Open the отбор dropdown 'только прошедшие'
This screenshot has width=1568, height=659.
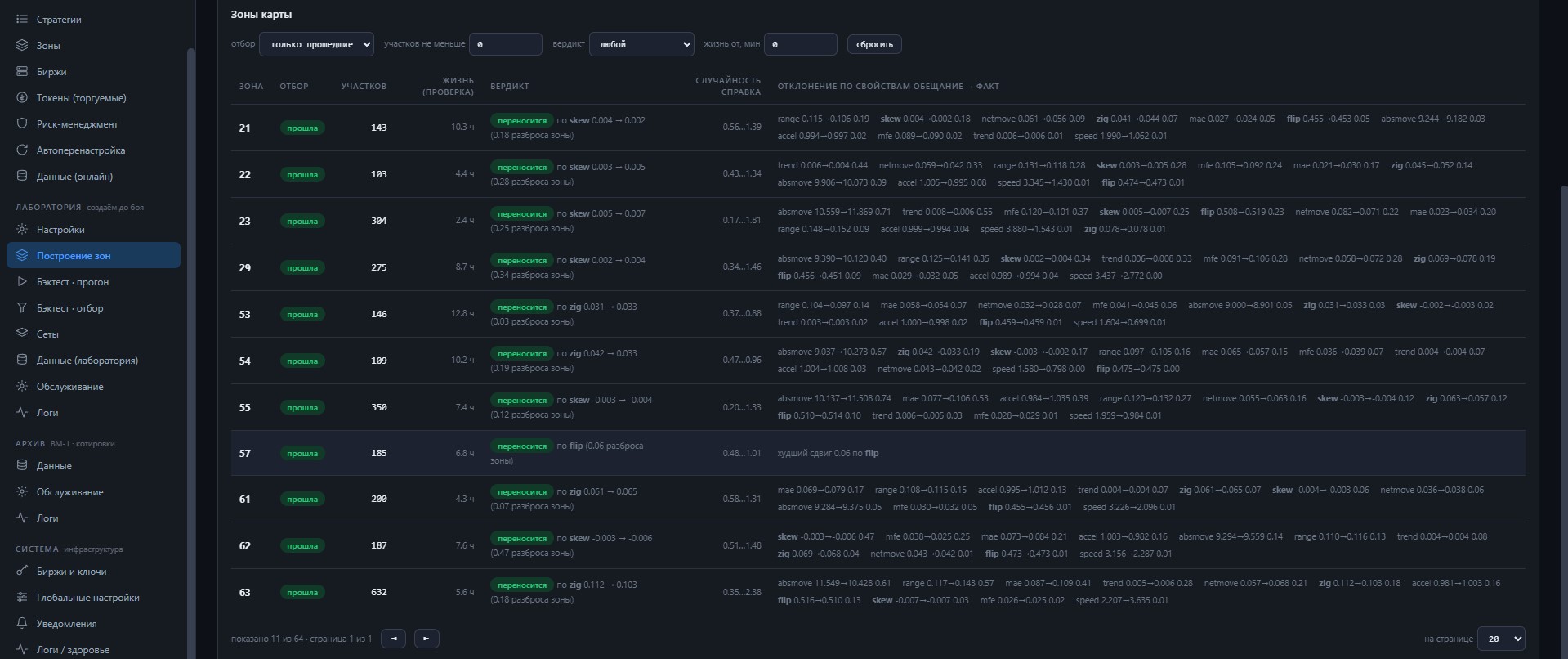tap(316, 44)
